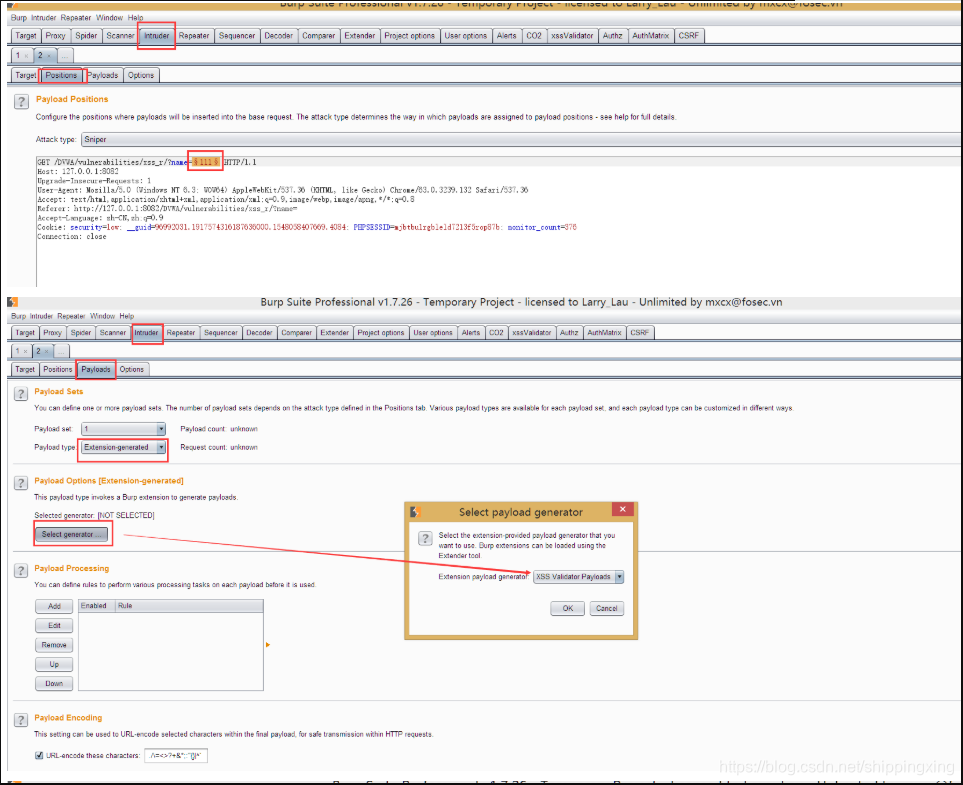Open the Payload set dropdown
This screenshot has width=963, height=785.
click(x=123, y=429)
